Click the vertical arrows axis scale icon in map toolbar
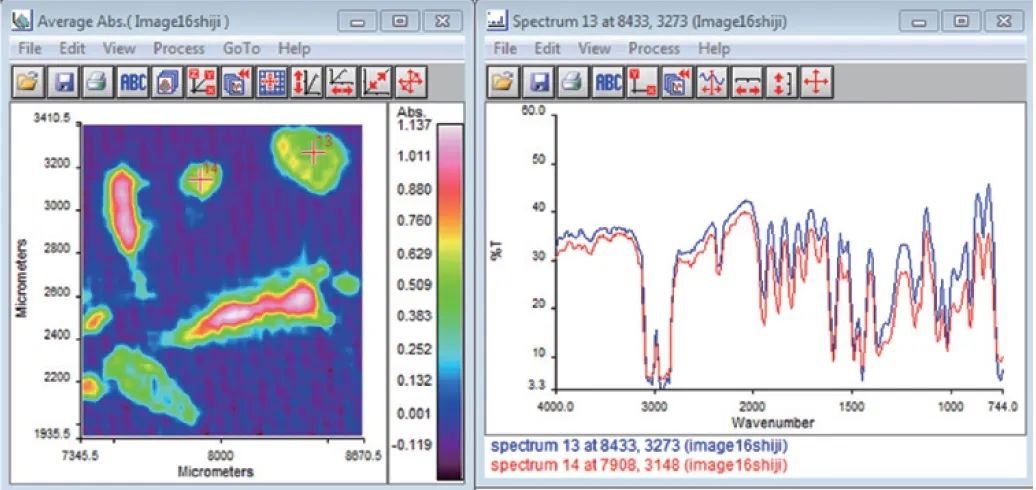 tap(305, 82)
